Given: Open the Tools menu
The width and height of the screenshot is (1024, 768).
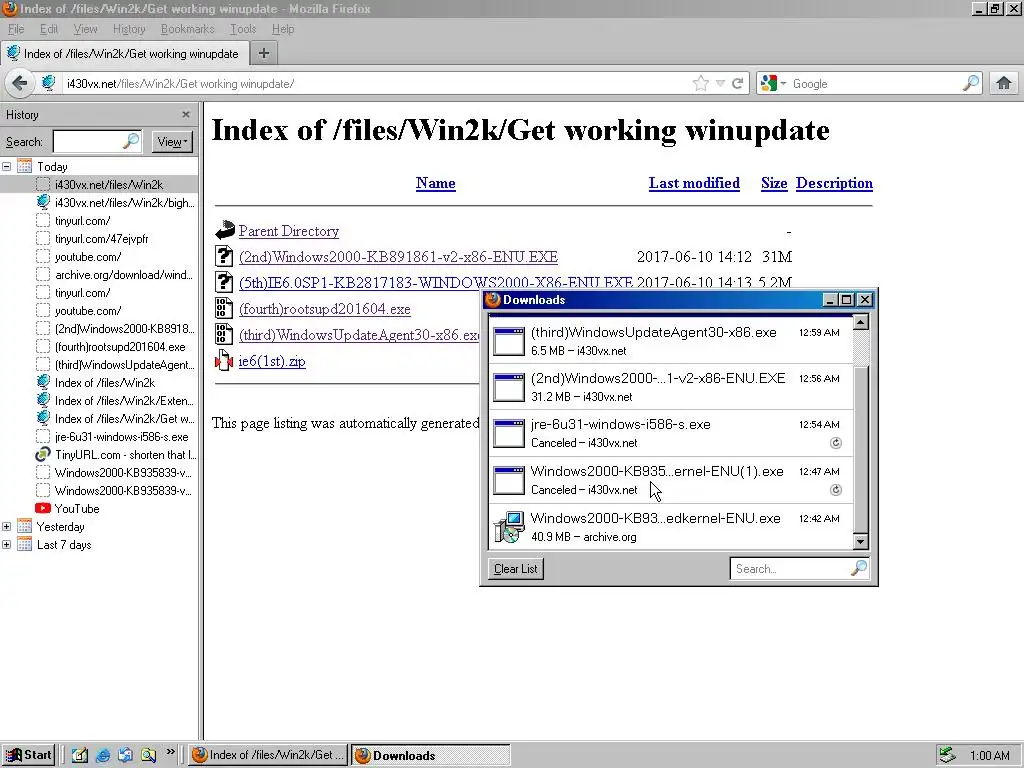Looking at the screenshot, I should point(242,29).
